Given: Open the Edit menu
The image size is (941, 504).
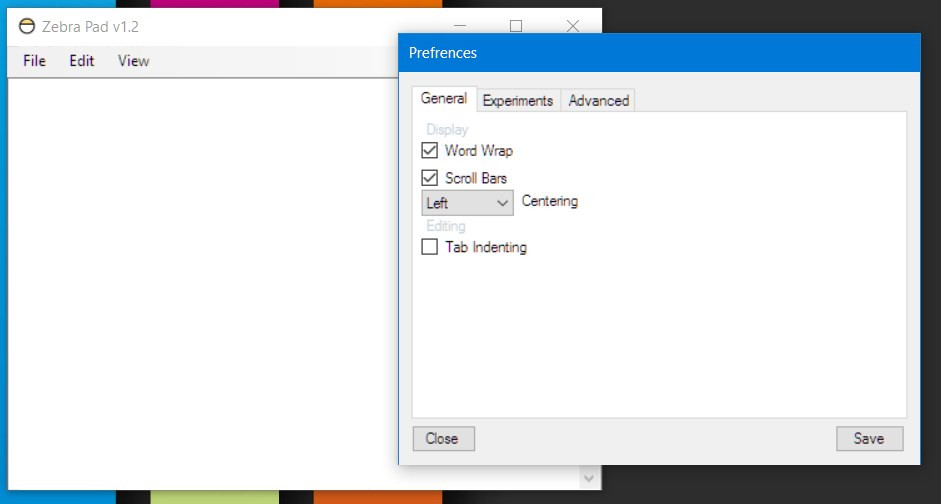Looking at the screenshot, I should [x=82, y=61].
